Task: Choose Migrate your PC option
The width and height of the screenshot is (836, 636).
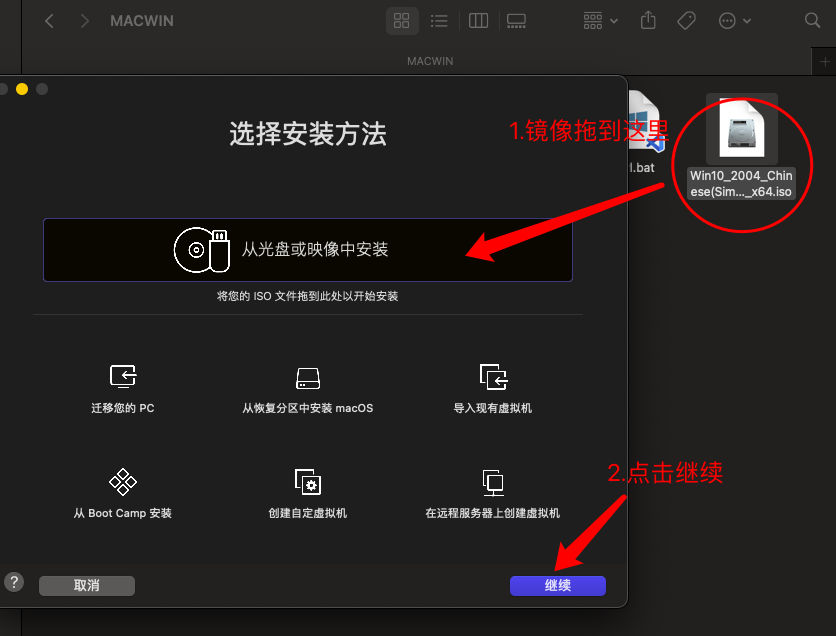Action: coord(123,389)
